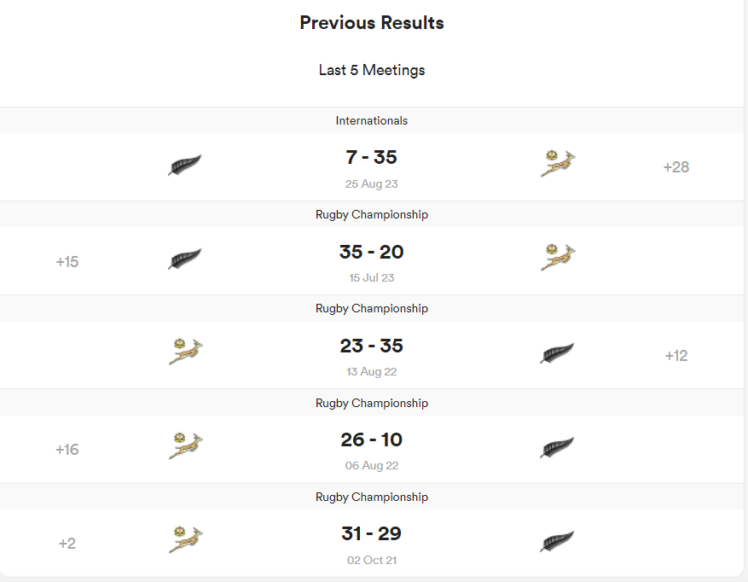Select the Internationals competition header
This screenshot has width=748, height=582.
[x=372, y=121]
